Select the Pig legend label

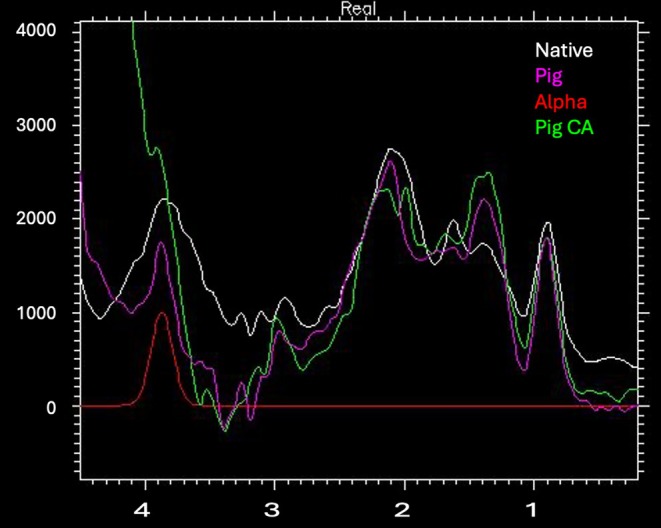(548, 76)
